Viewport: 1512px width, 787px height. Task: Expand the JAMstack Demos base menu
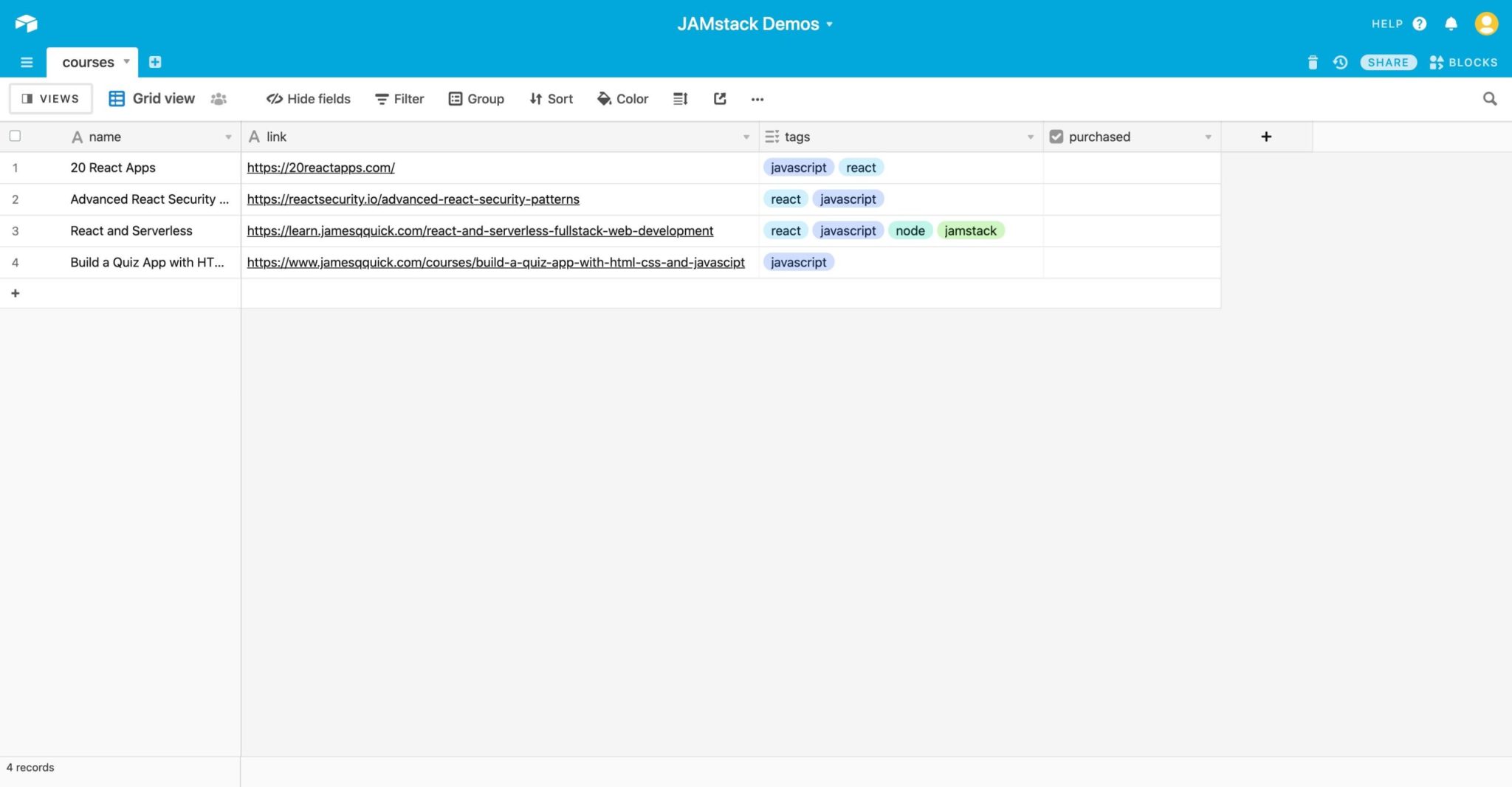click(831, 24)
